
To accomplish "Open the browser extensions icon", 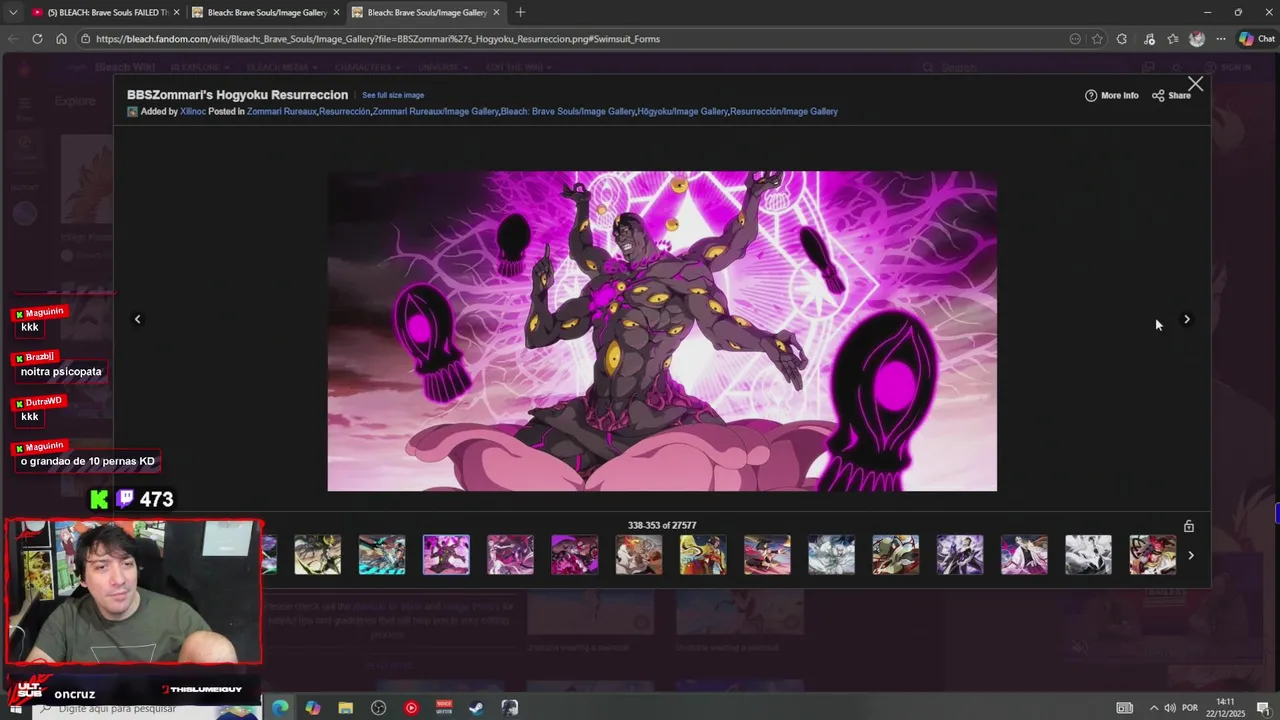I will 1122,39.
